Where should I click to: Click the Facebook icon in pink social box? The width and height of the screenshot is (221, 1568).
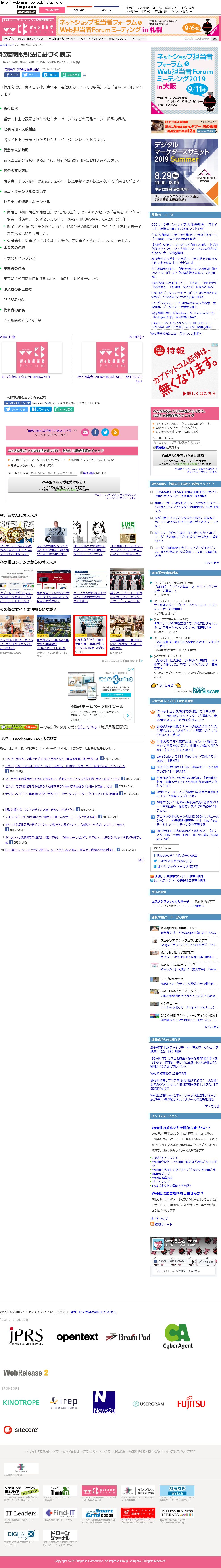pyautogui.click(x=95, y=432)
